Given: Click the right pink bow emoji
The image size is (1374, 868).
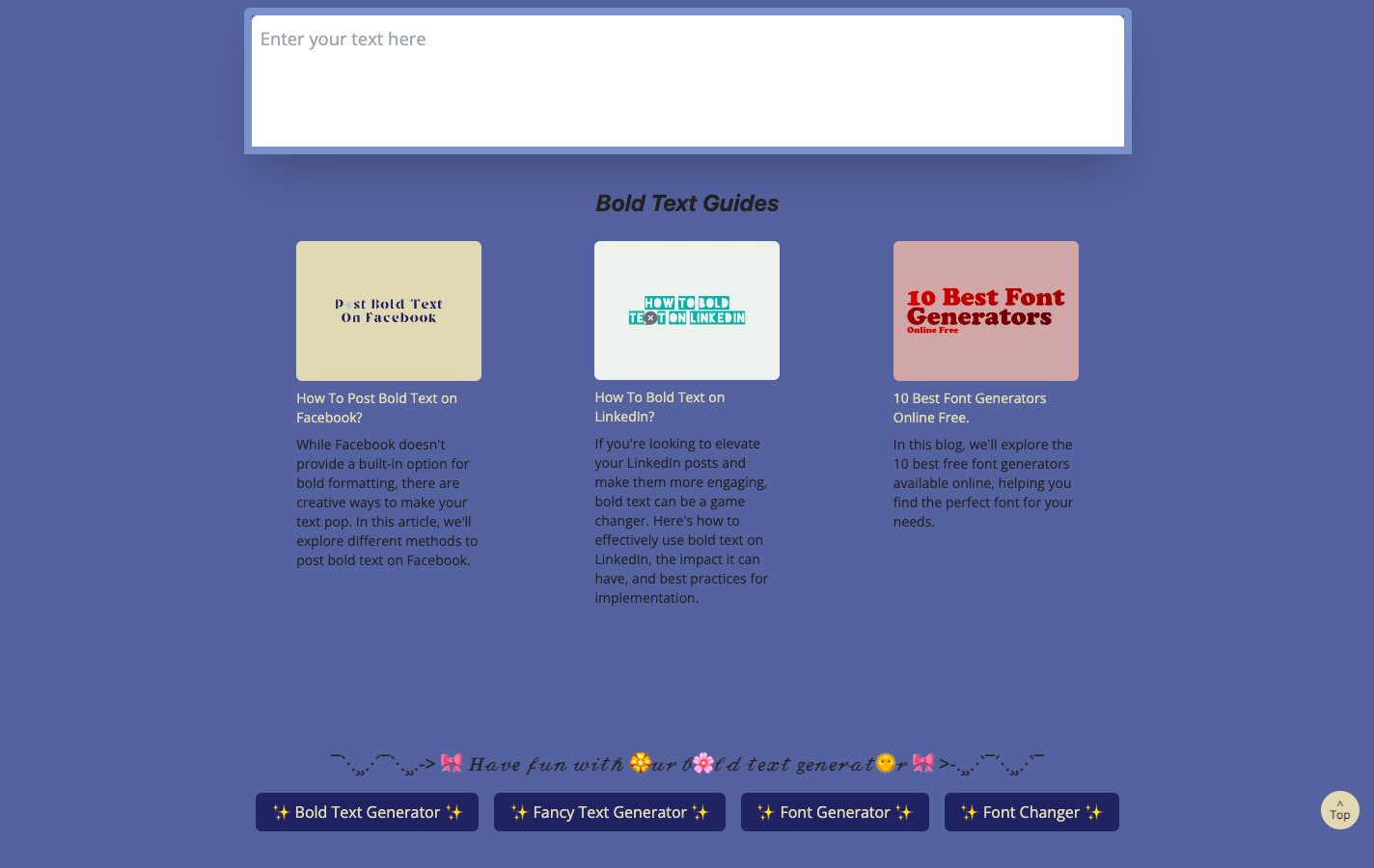Looking at the screenshot, I should click(923, 763).
